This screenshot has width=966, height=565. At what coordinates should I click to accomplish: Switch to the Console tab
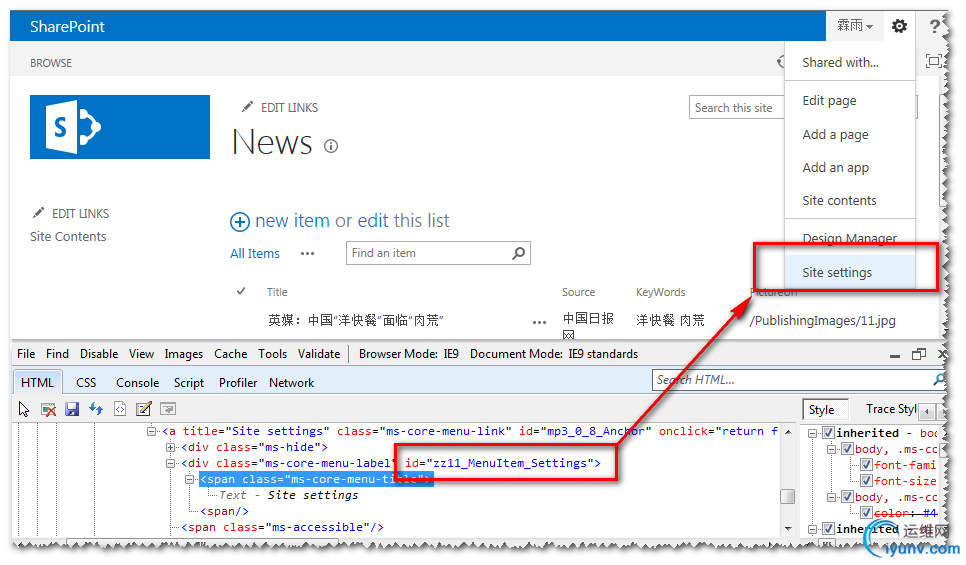(x=137, y=383)
